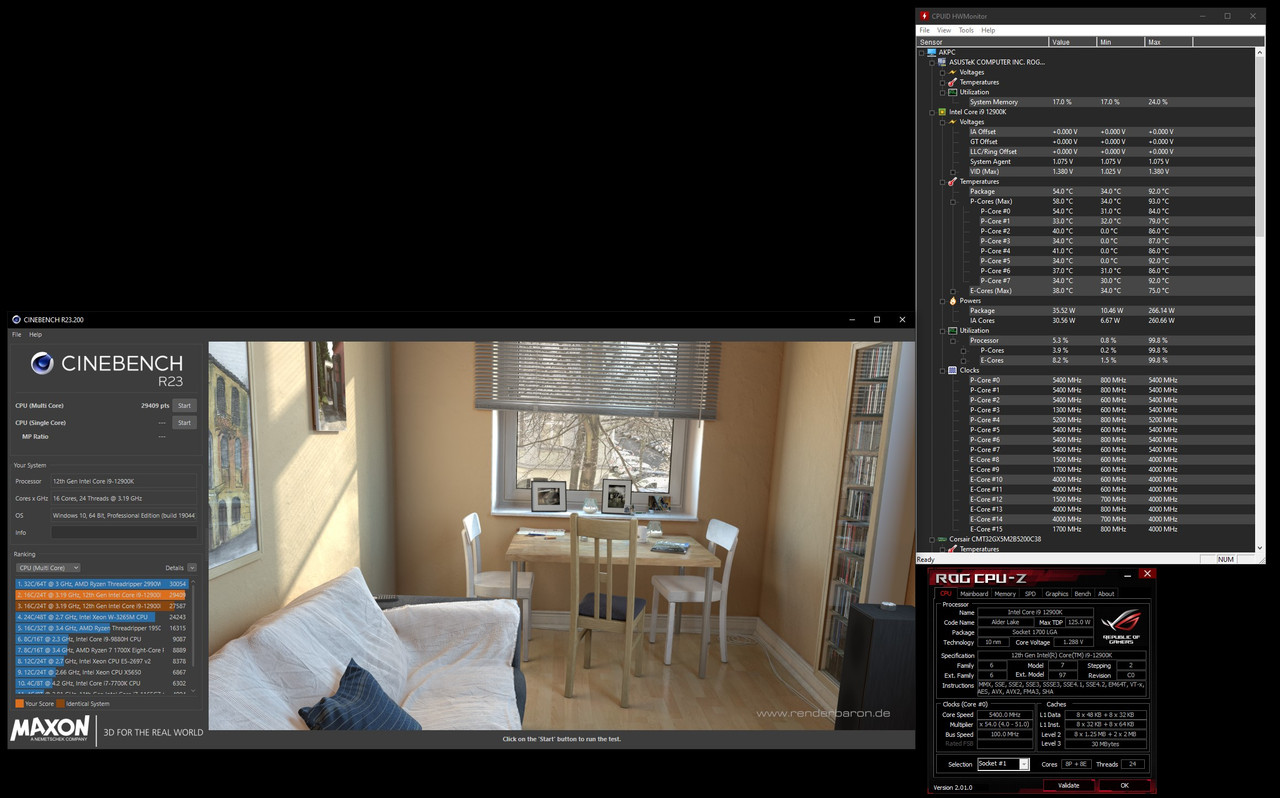Select ranking row AMD Ryzen 7 1700X
1280x798 pixels.
click(x=101, y=650)
